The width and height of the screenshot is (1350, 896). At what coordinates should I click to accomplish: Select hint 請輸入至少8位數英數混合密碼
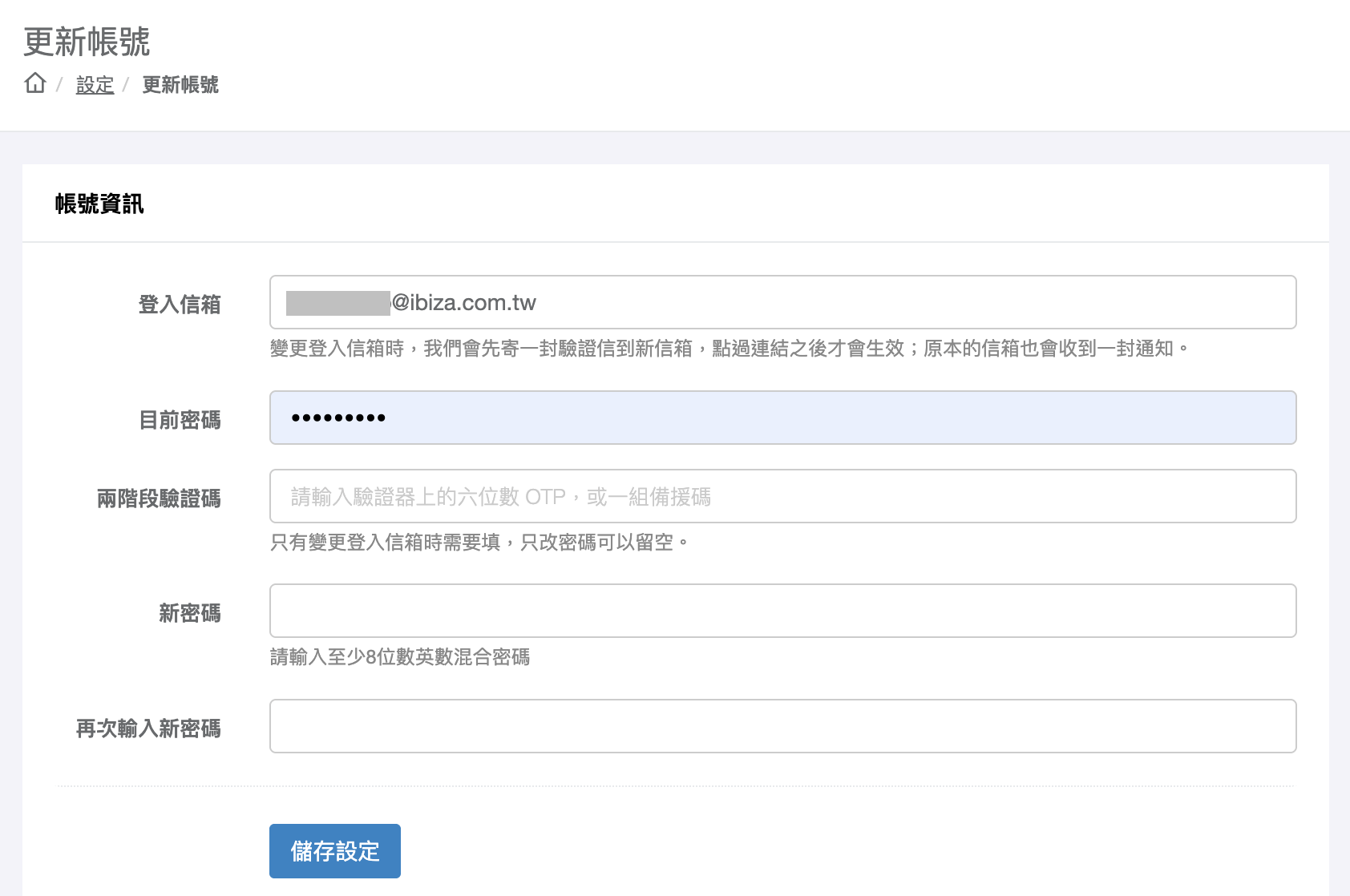pyautogui.click(x=400, y=657)
